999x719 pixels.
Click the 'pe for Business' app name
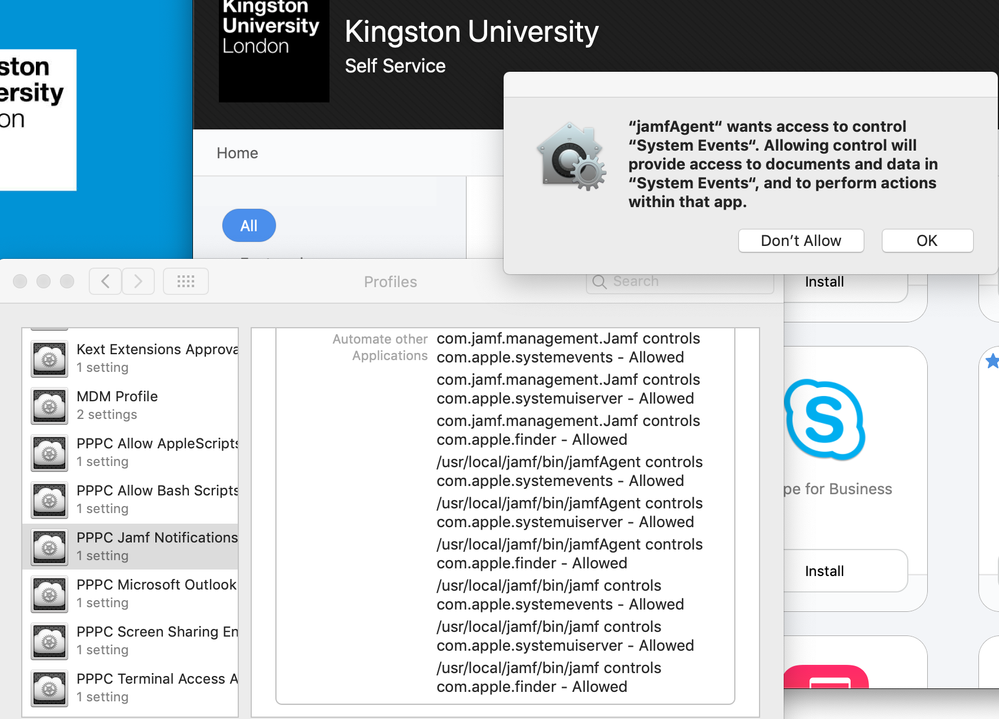pos(838,489)
